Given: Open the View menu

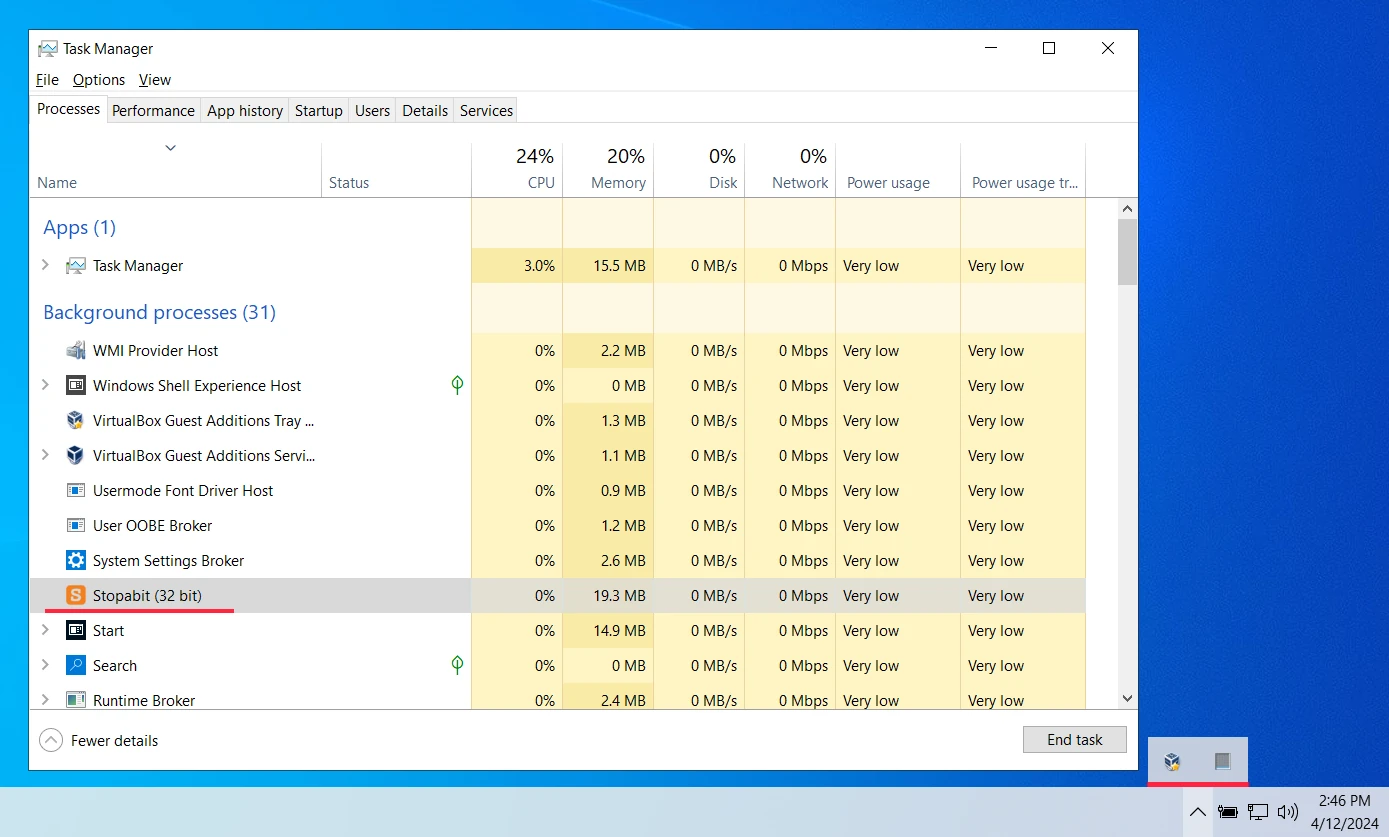Looking at the screenshot, I should coord(155,80).
